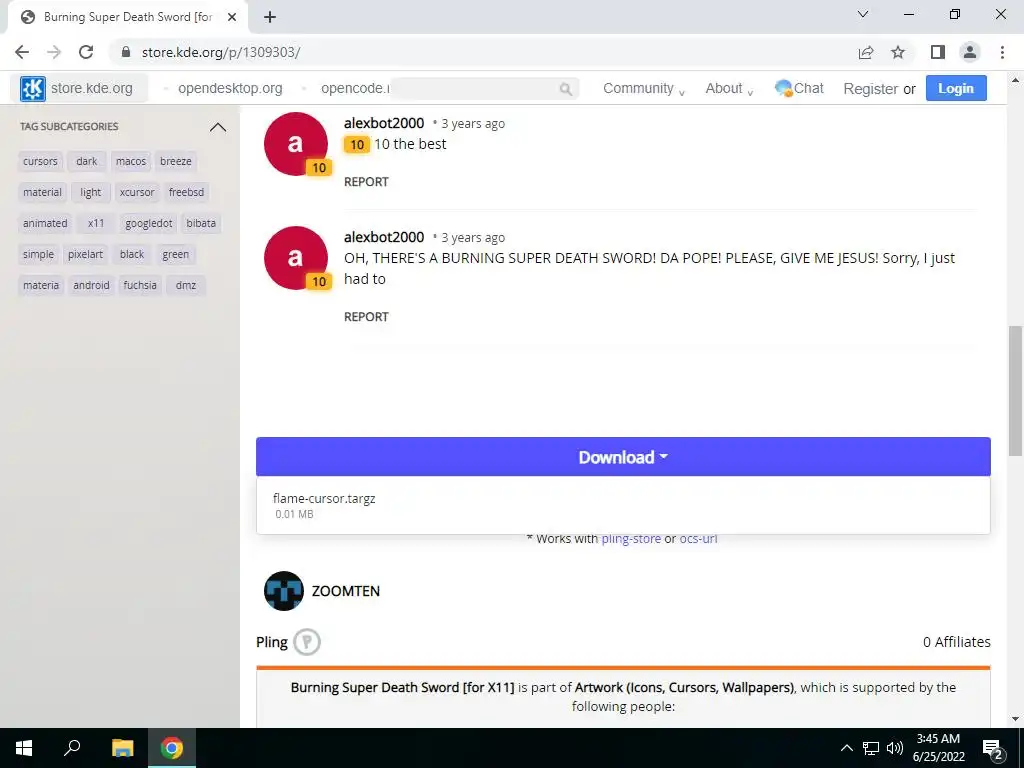Click the scrollbar down arrow
This screenshot has width=1024, height=768.
coord(1016,719)
